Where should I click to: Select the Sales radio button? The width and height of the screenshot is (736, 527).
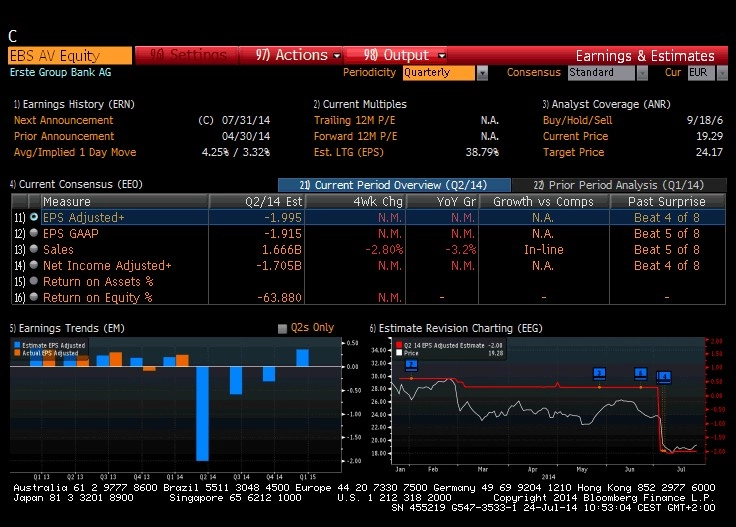coord(34,249)
